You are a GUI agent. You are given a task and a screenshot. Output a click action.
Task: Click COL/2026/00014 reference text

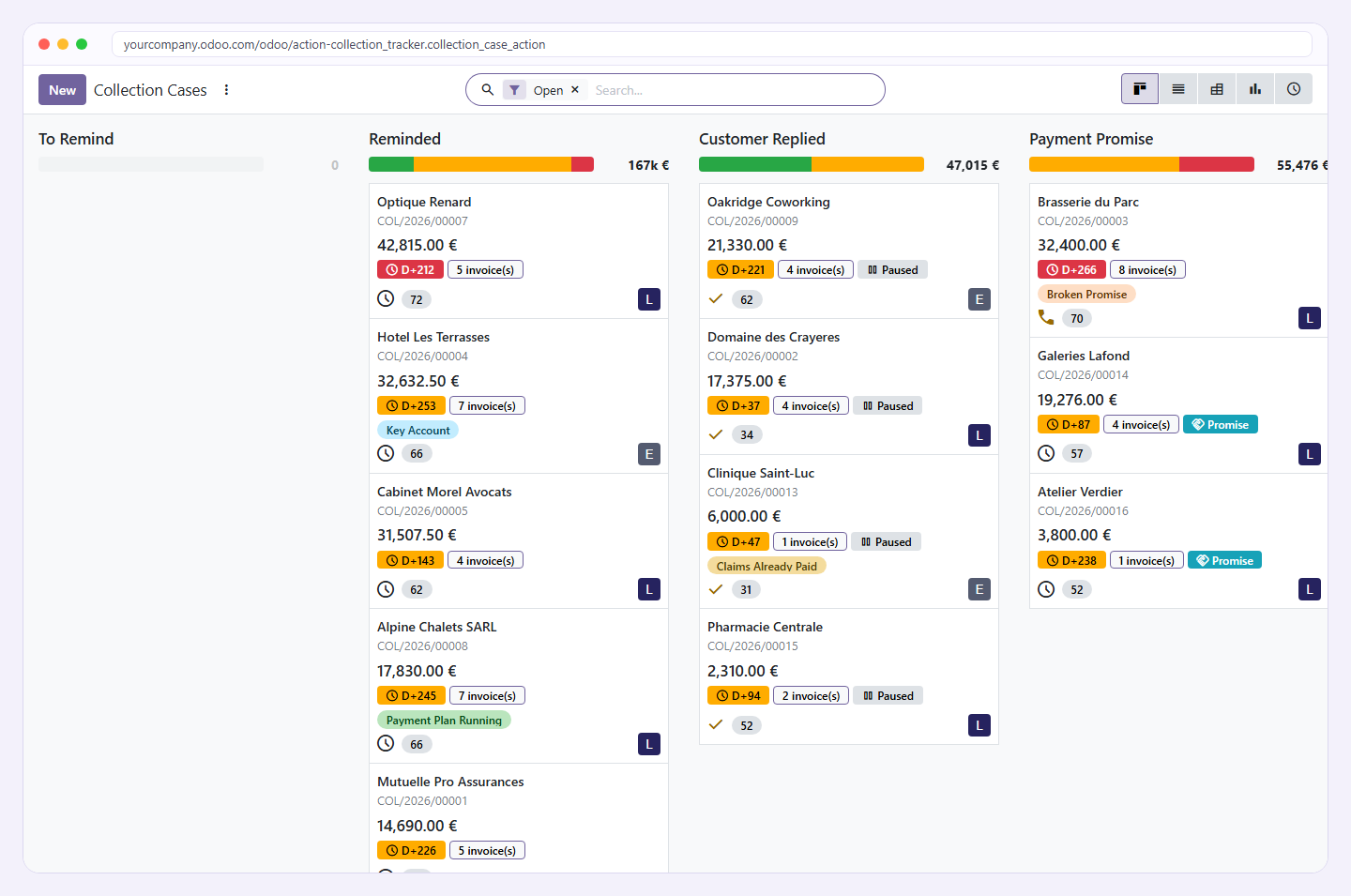(x=1083, y=374)
